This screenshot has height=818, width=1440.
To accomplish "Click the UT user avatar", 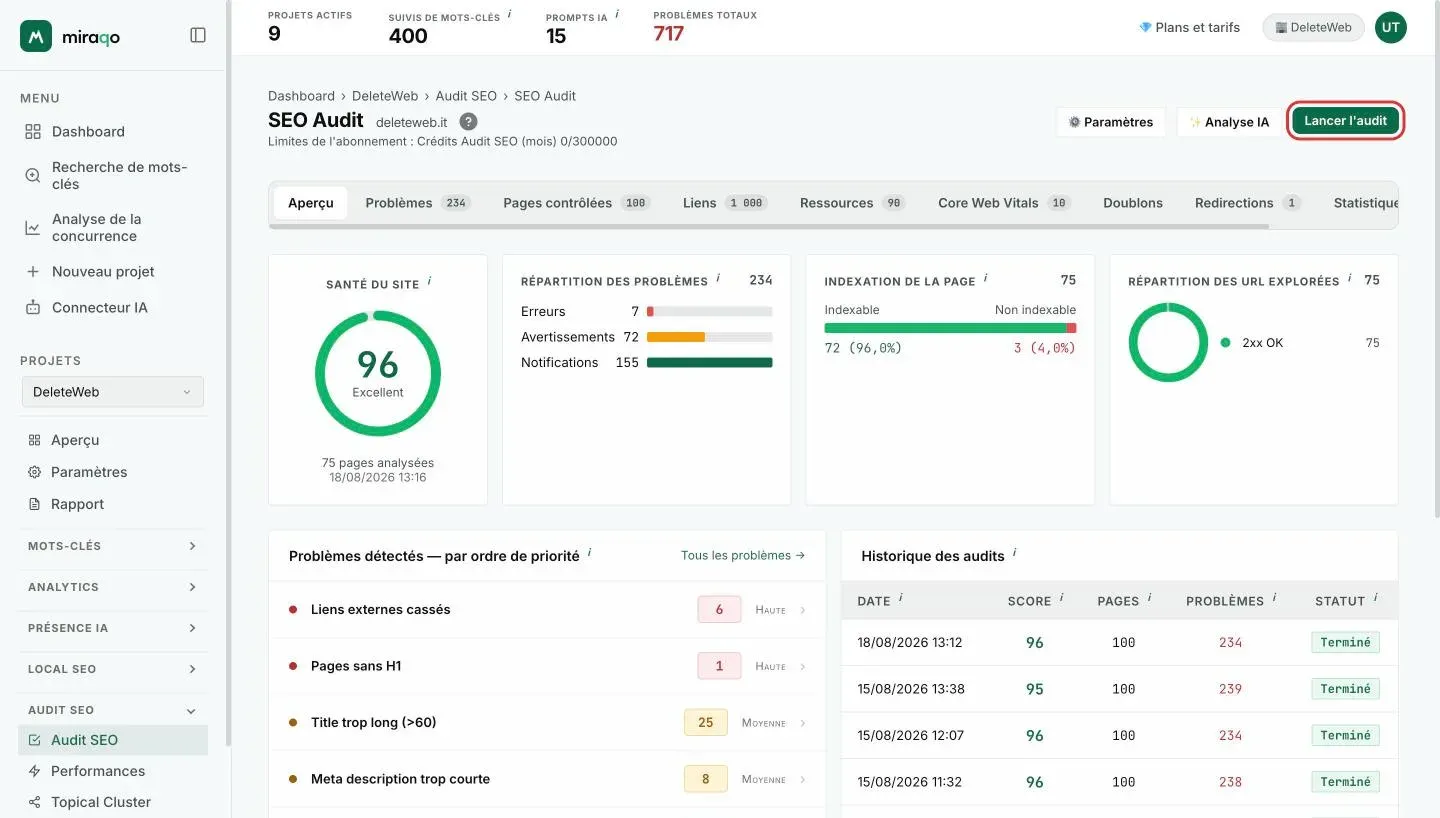I will coord(1390,28).
